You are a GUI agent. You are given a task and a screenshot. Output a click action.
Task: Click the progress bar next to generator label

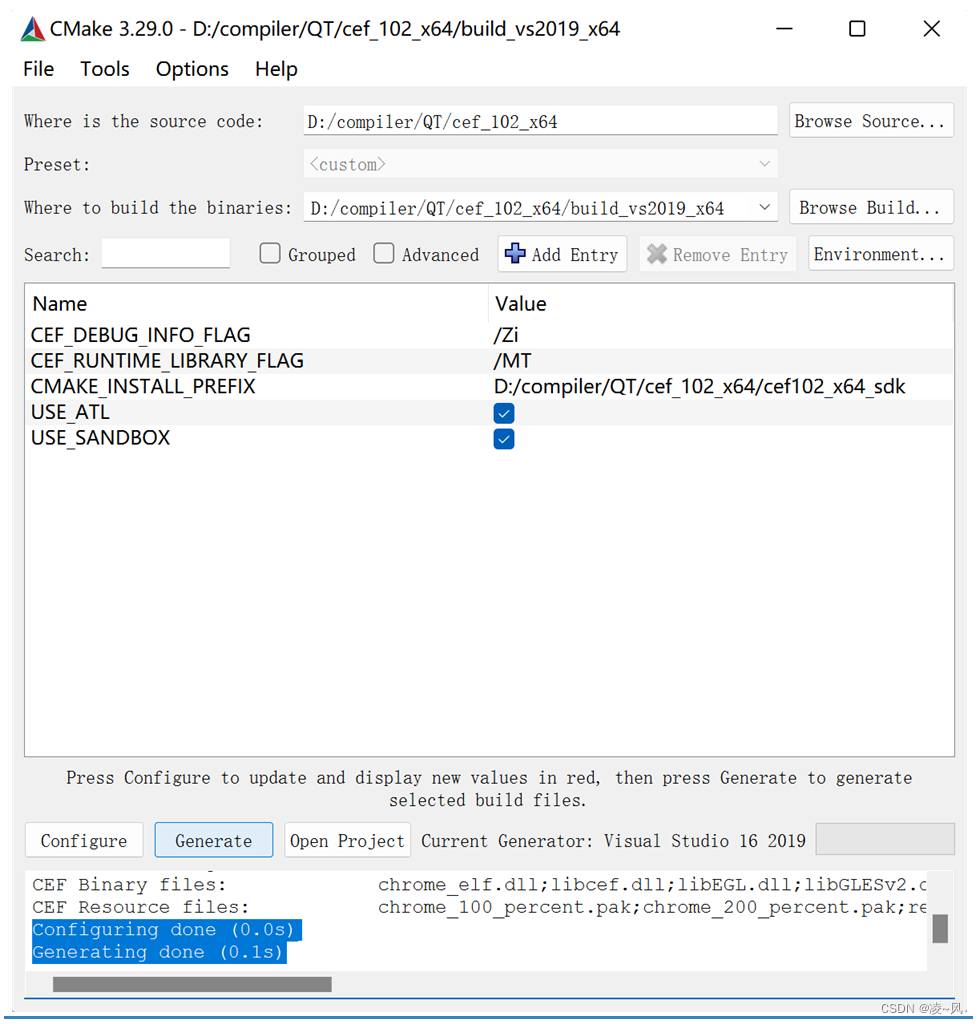[885, 839]
